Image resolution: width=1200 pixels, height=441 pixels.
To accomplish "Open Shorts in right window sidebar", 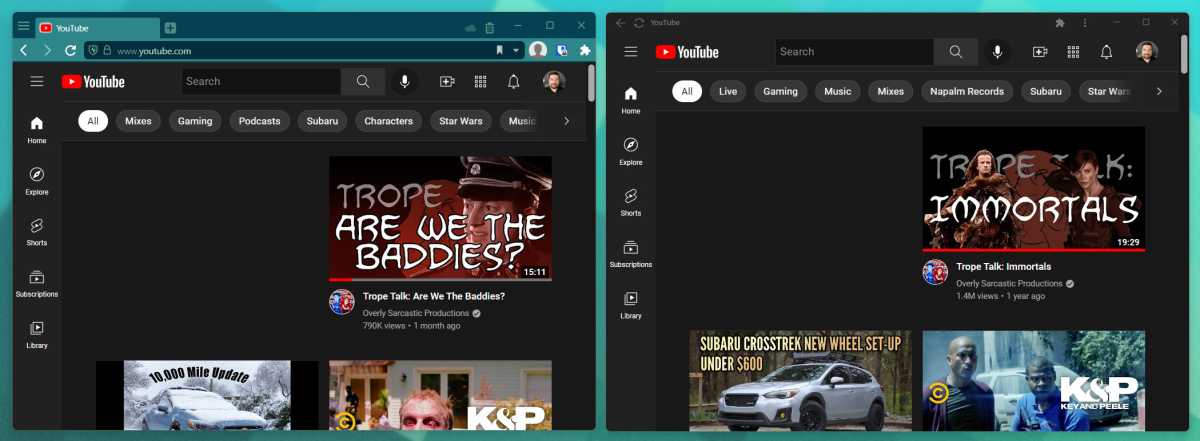I will coord(631,202).
